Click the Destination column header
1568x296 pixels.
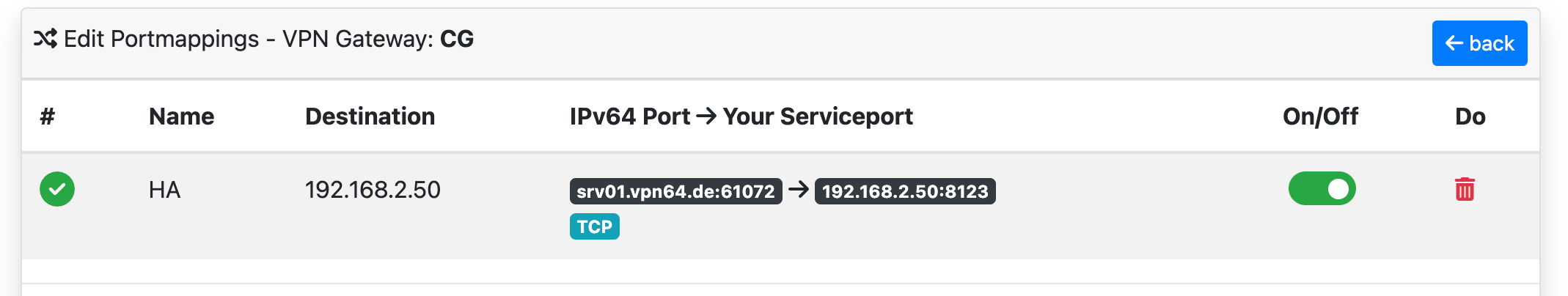[370, 116]
